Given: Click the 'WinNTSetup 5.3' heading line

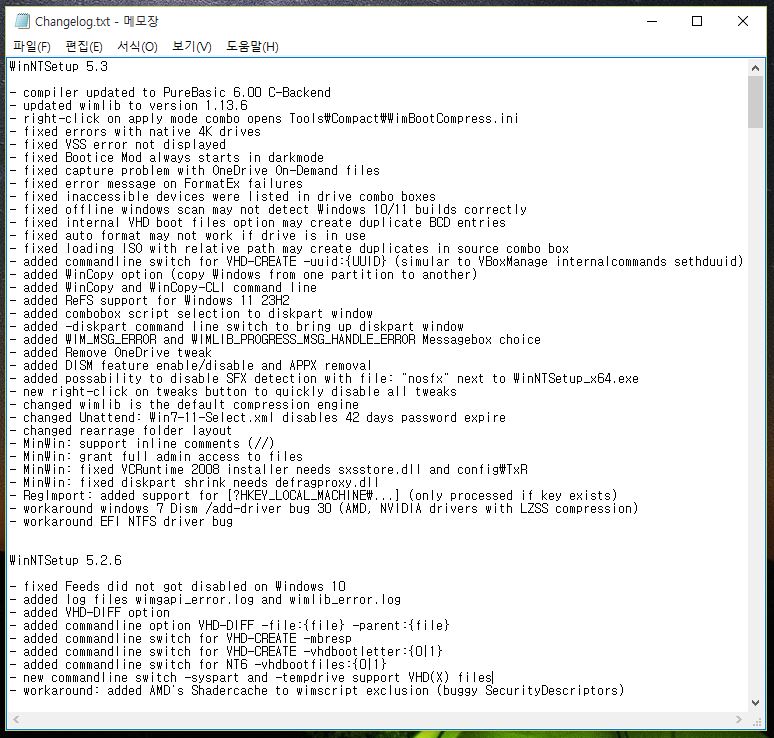Looking at the screenshot, I should [x=58, y=66].
